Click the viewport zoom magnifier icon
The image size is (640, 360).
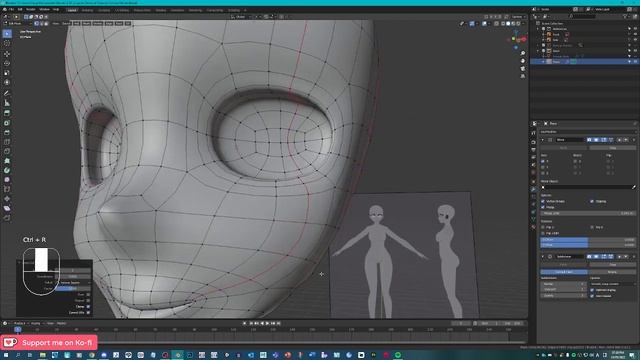(x=523, y=53)
